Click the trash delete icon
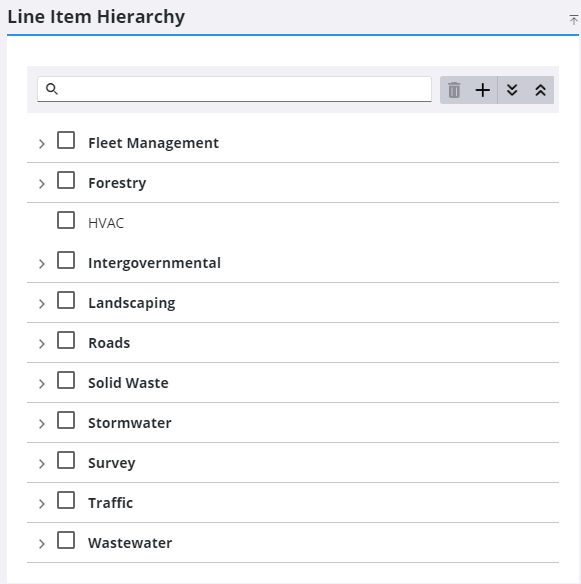Screen dimensions: 581x584 (454, 90)
